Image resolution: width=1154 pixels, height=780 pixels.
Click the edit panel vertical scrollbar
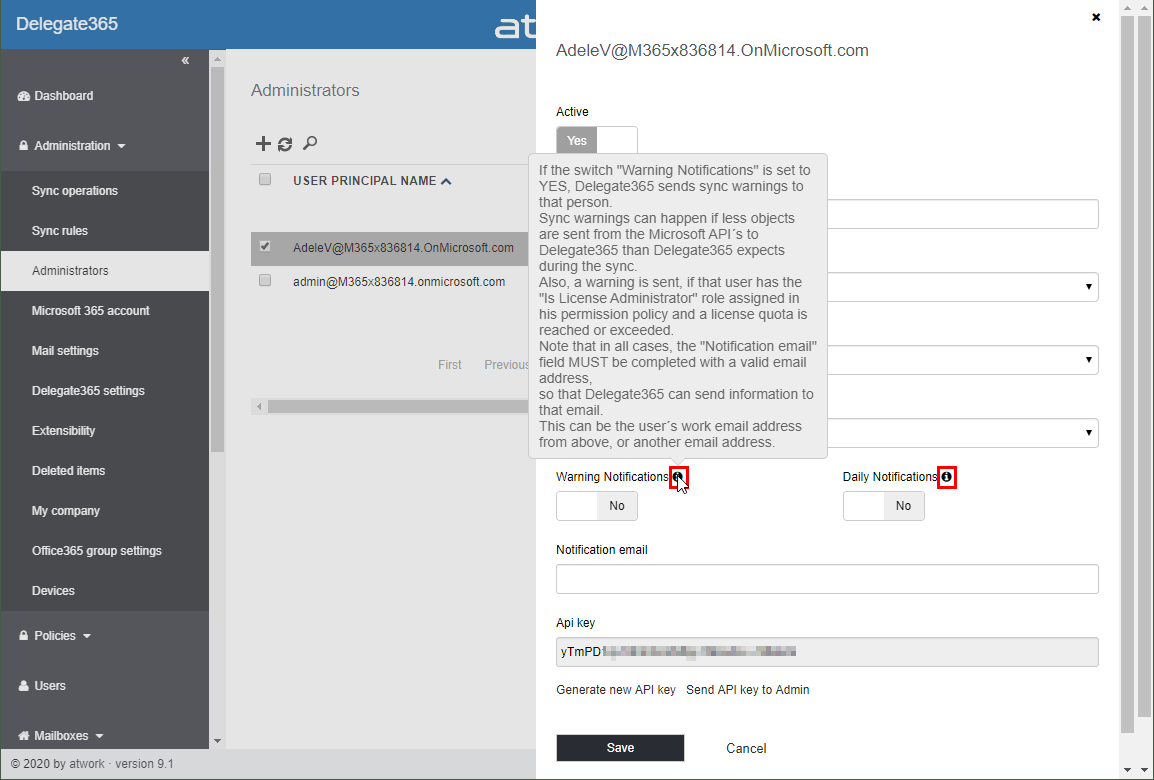[x=1128, y=374]
